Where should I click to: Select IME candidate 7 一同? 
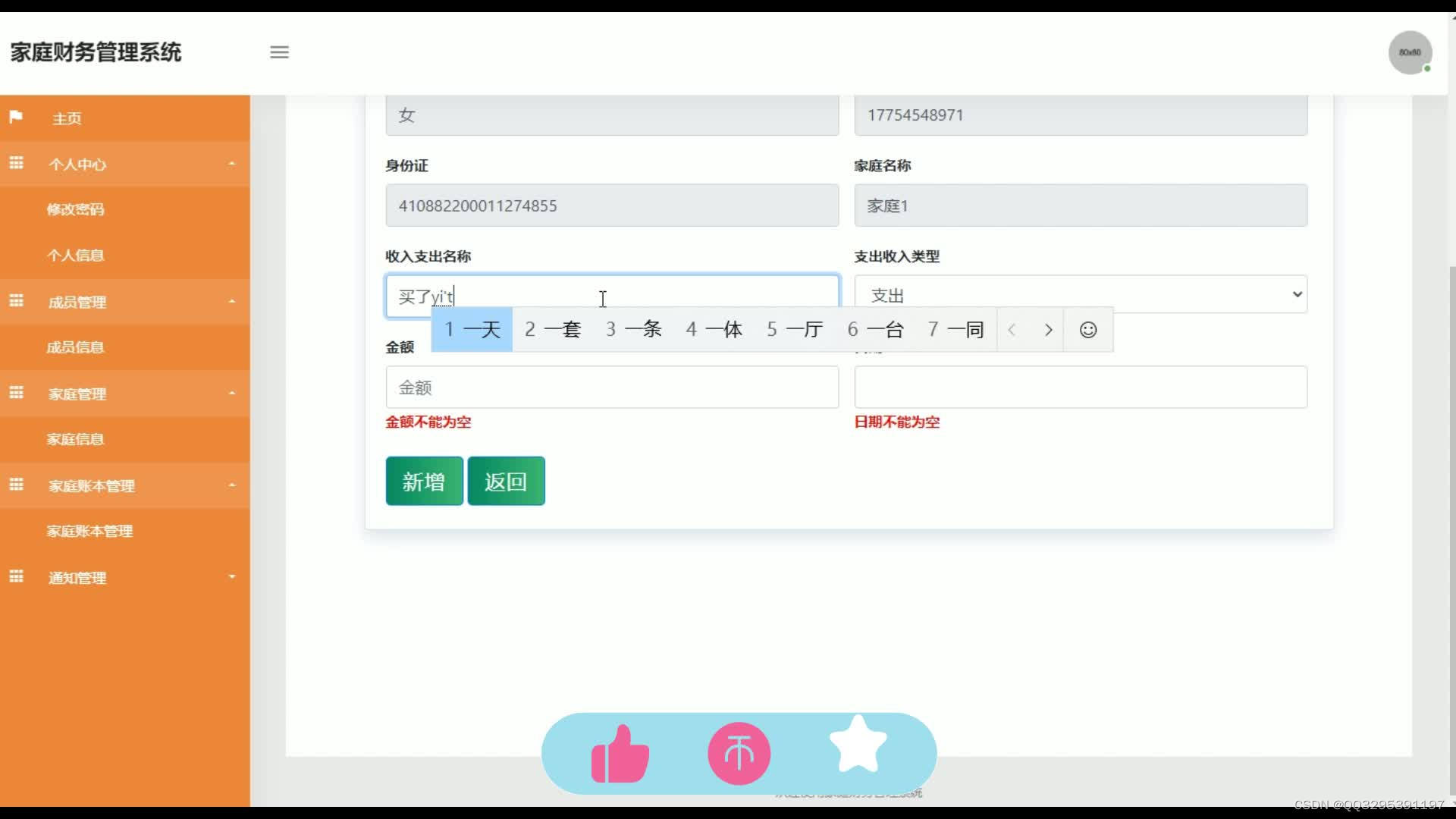[955, 330]
